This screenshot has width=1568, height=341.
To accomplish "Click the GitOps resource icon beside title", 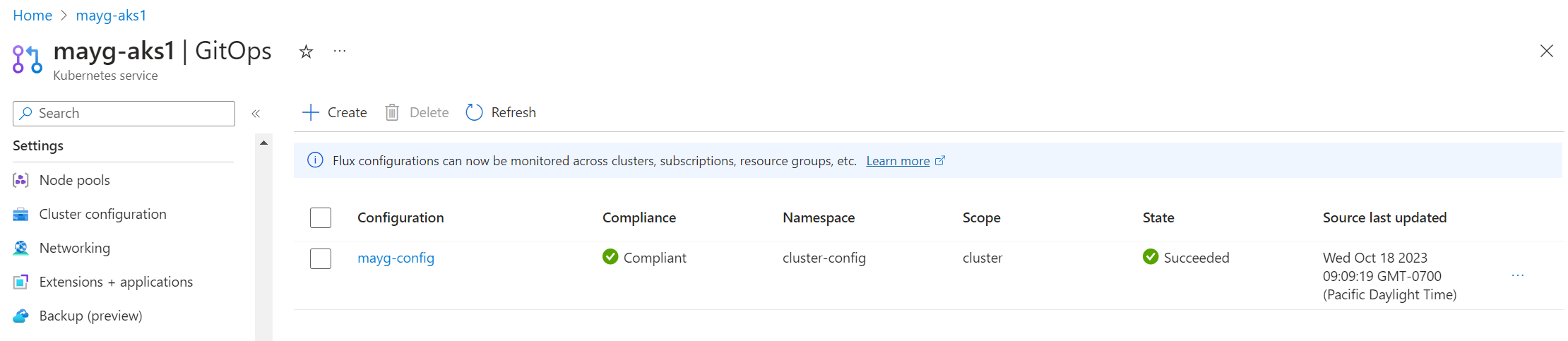I will pyautogui.click(x=28, y=59).
